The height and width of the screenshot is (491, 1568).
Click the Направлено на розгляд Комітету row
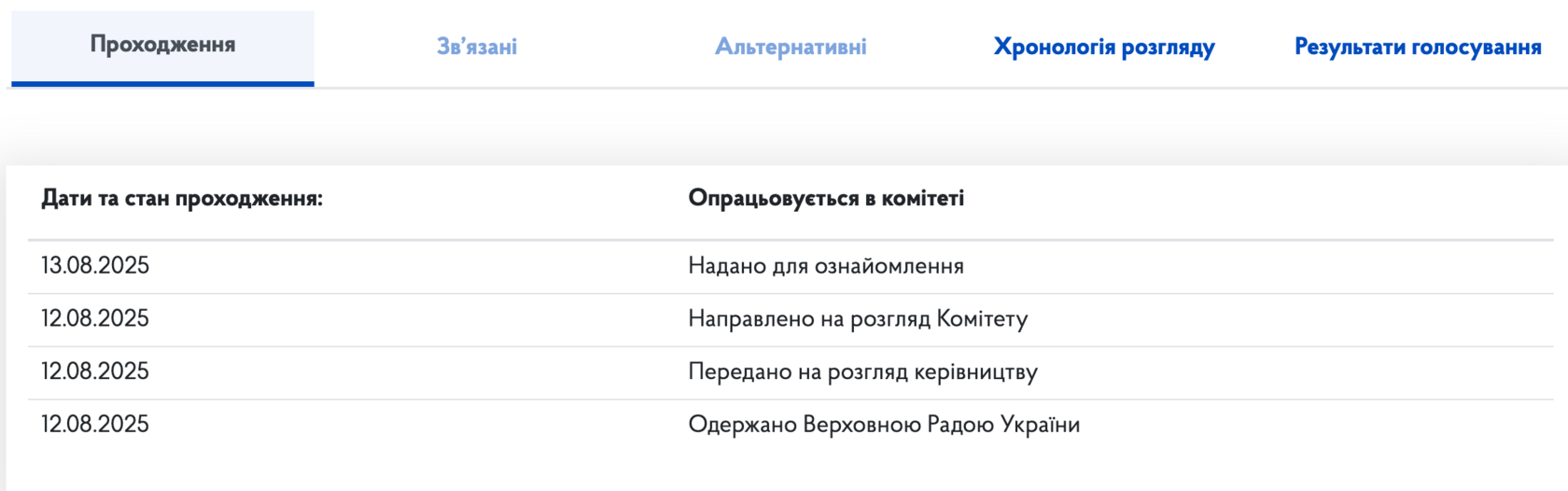[791, 320]
